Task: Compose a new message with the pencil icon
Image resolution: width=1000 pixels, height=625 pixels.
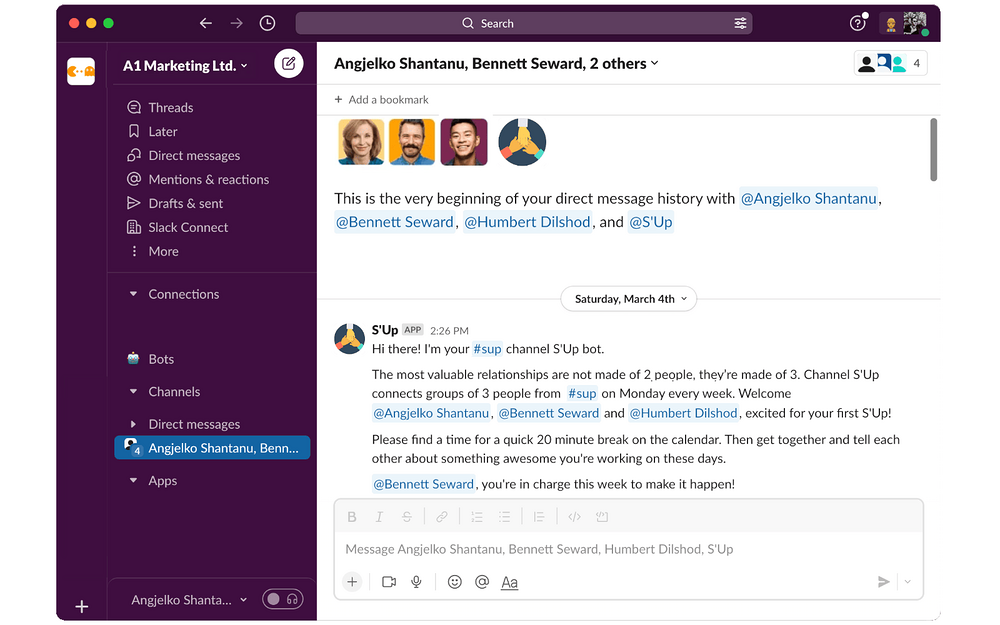Action: (x=288, y=64)
